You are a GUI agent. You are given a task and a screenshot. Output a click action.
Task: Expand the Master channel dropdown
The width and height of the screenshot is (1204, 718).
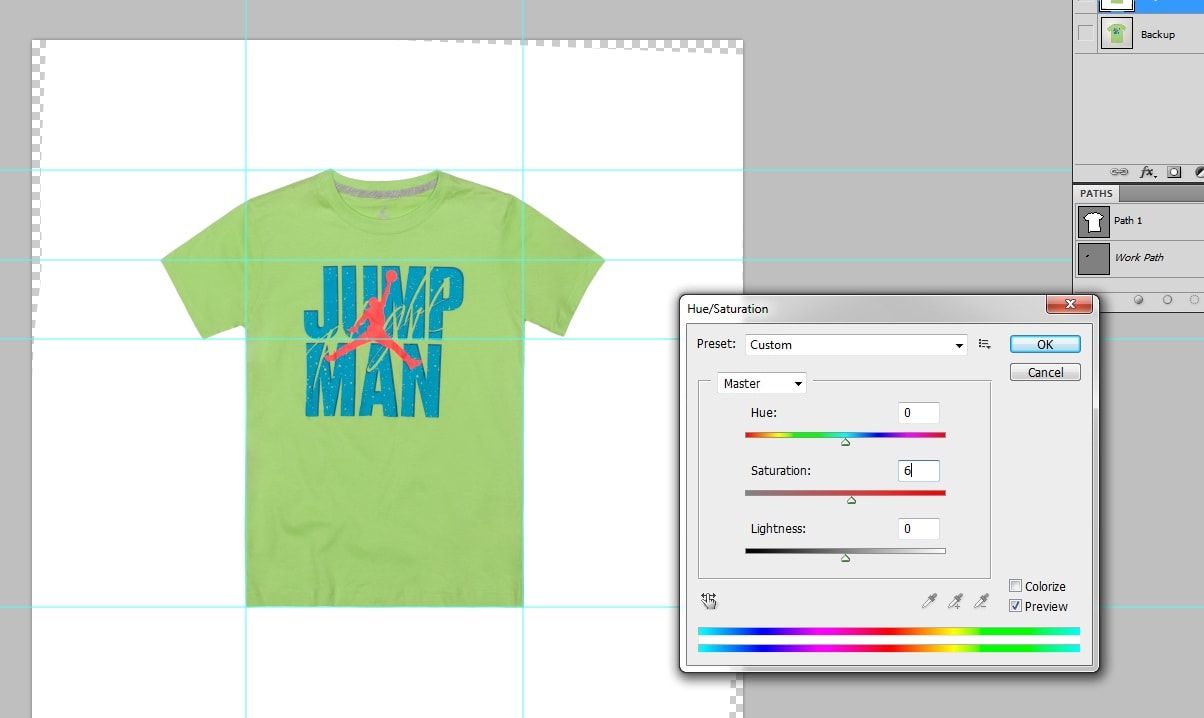tap(762, 383)
